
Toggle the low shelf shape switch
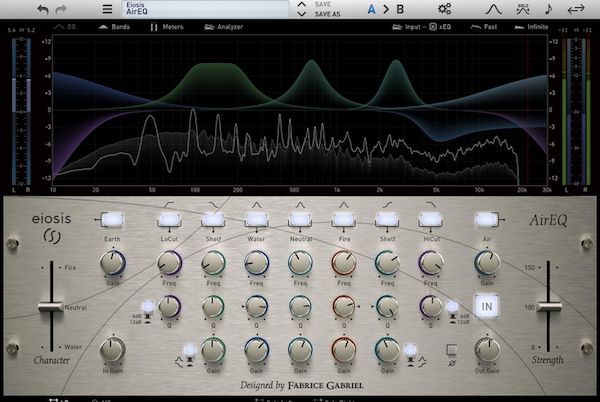point(189,350)
